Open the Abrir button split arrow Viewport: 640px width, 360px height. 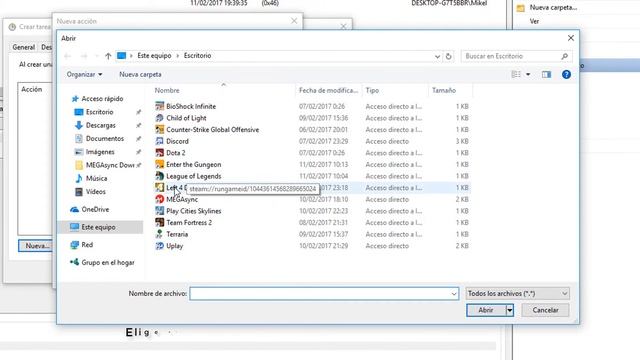point(510,310)
